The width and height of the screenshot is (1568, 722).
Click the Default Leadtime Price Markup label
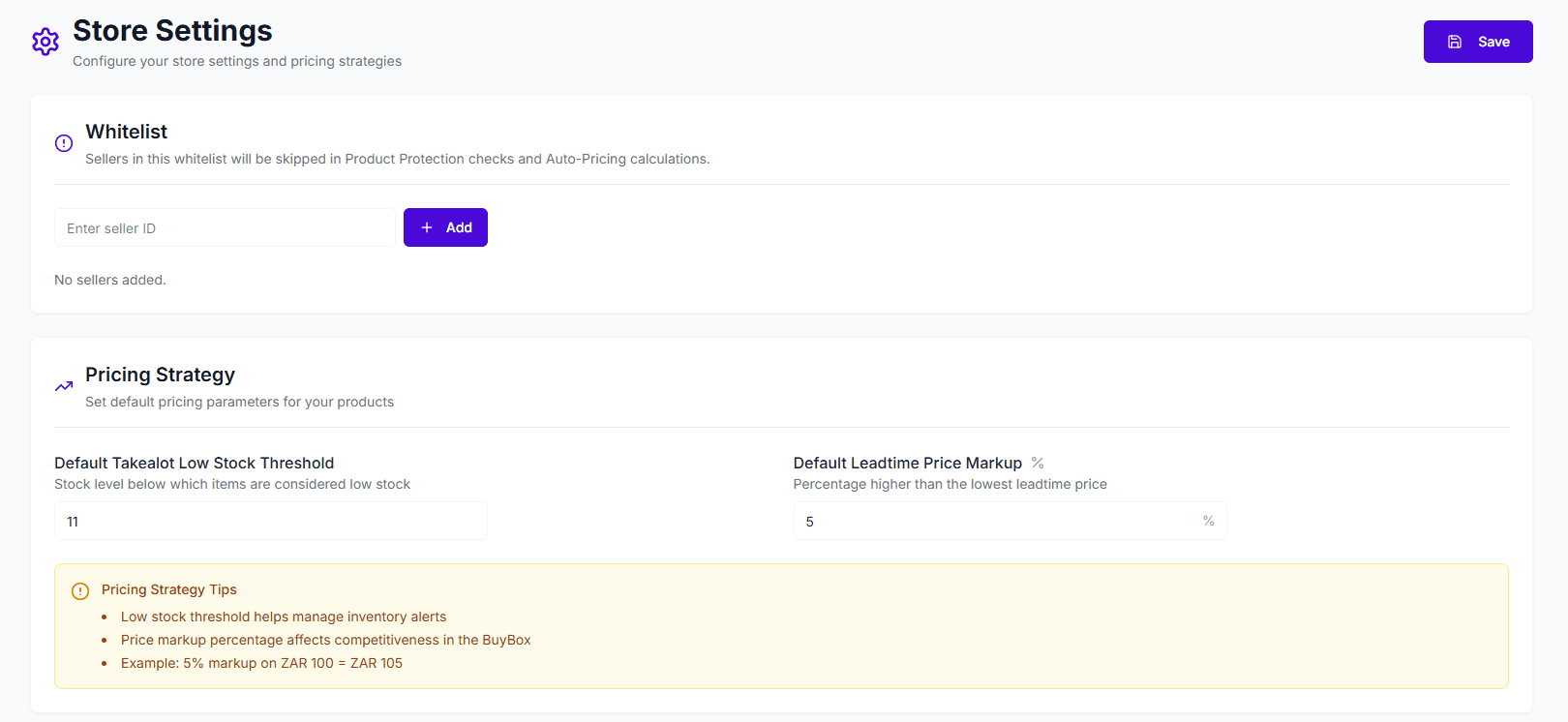pyautogui.click(x=907, y=464)
